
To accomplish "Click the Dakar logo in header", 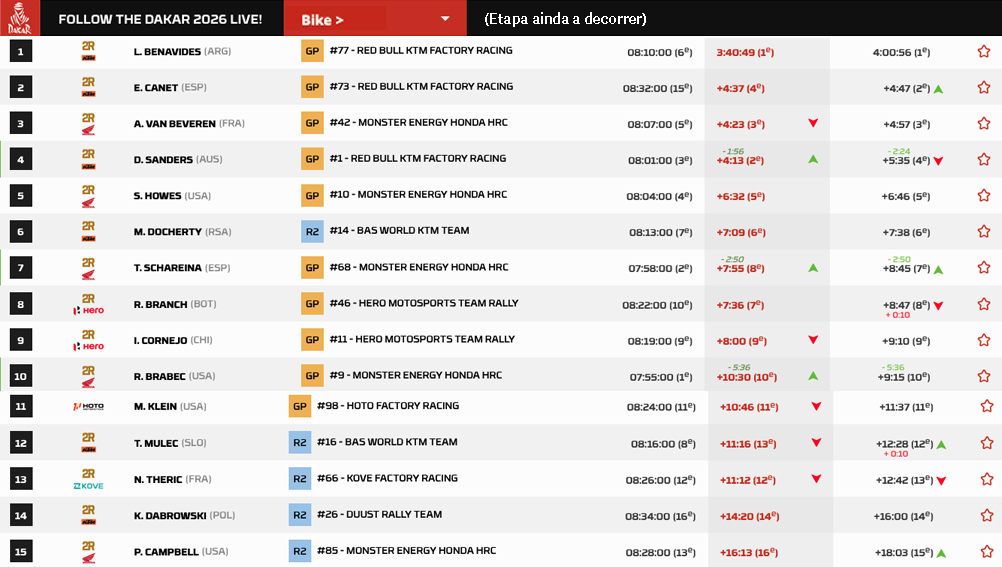I will click(x=20, y=18).
